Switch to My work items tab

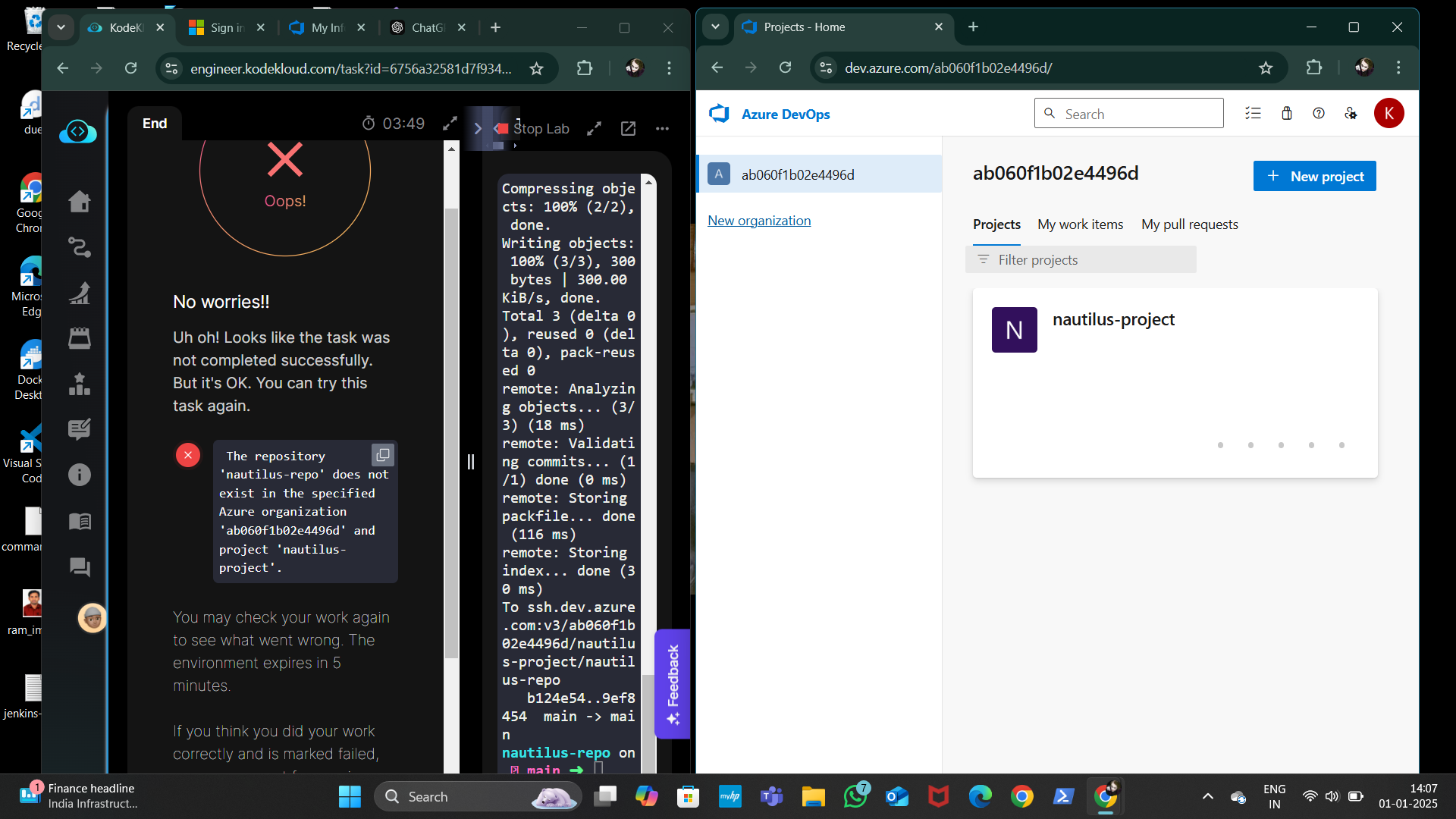pyautogui.click(x=1080, y=224)
